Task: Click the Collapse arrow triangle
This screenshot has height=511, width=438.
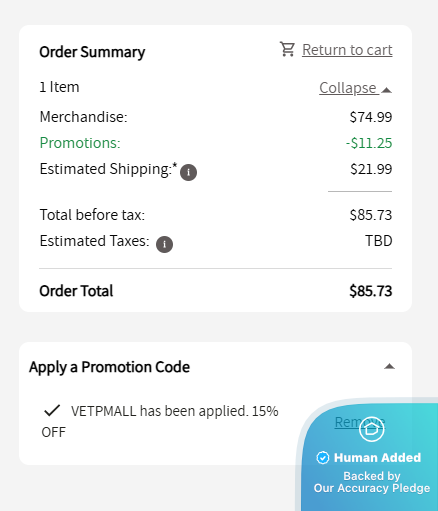Action: tap(386, 90)
